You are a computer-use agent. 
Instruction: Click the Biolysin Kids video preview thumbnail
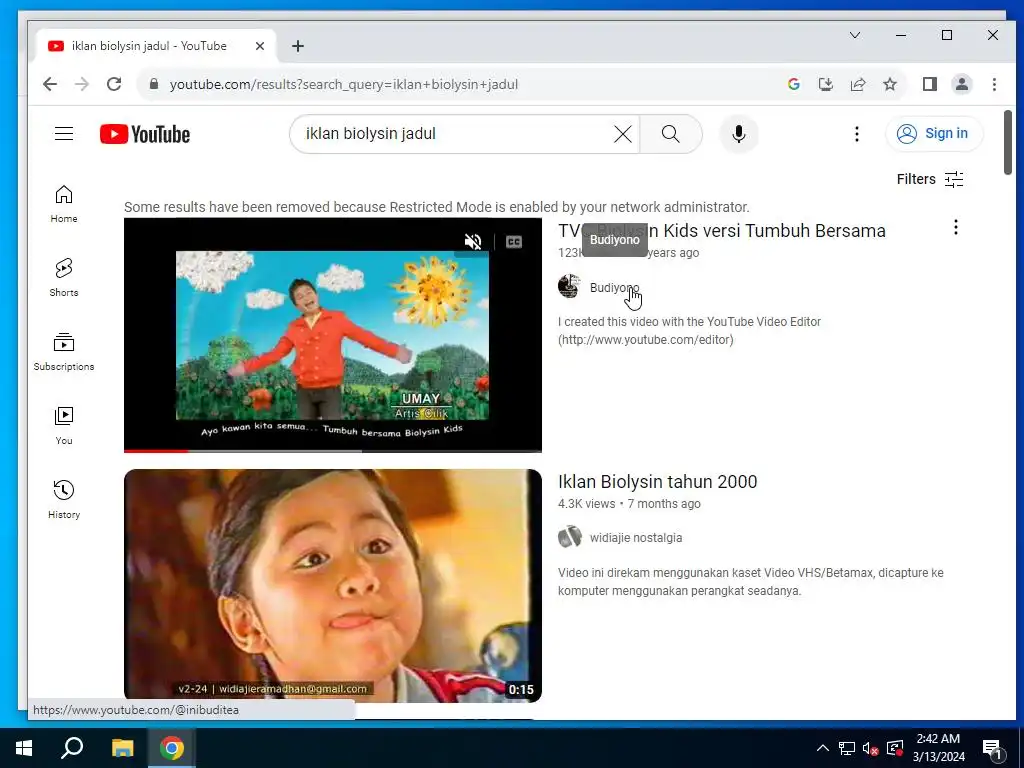tap(332, 334)
